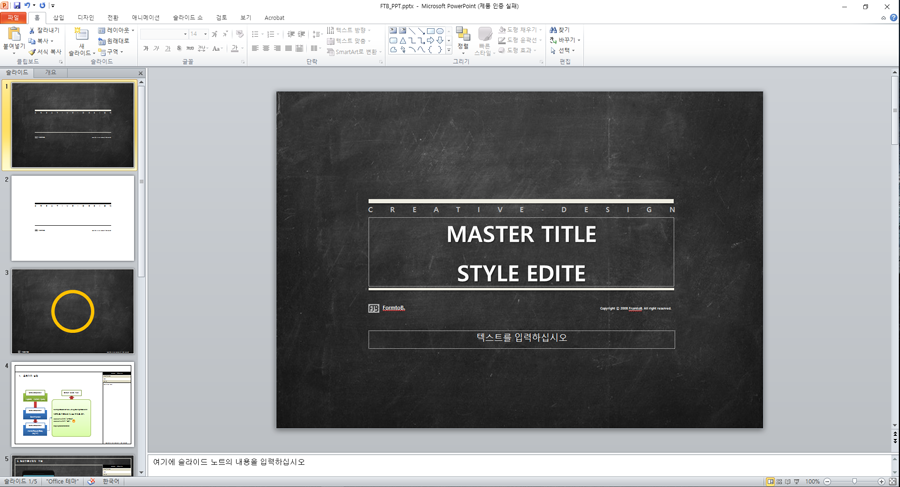Select slide 3 thumbnail with yellow circle
The width and height of the screenshot is (900, 487).
tap(72, 311)
